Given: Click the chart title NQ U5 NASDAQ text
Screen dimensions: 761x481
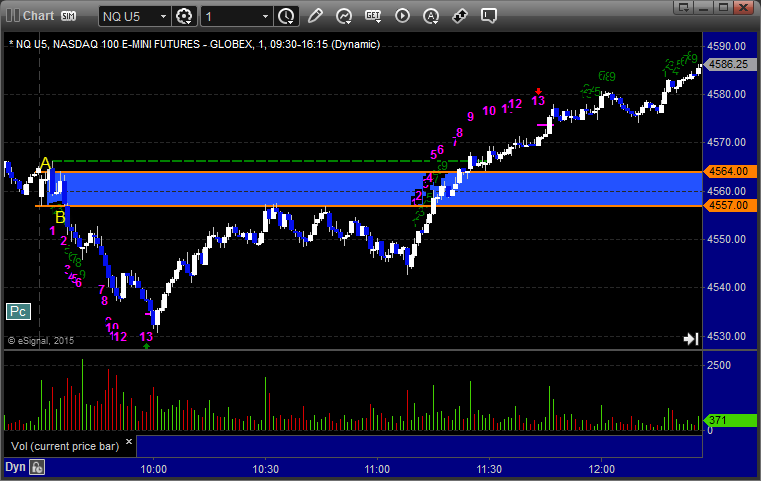Looking at the screenshot, I should (x=194, y=44).
